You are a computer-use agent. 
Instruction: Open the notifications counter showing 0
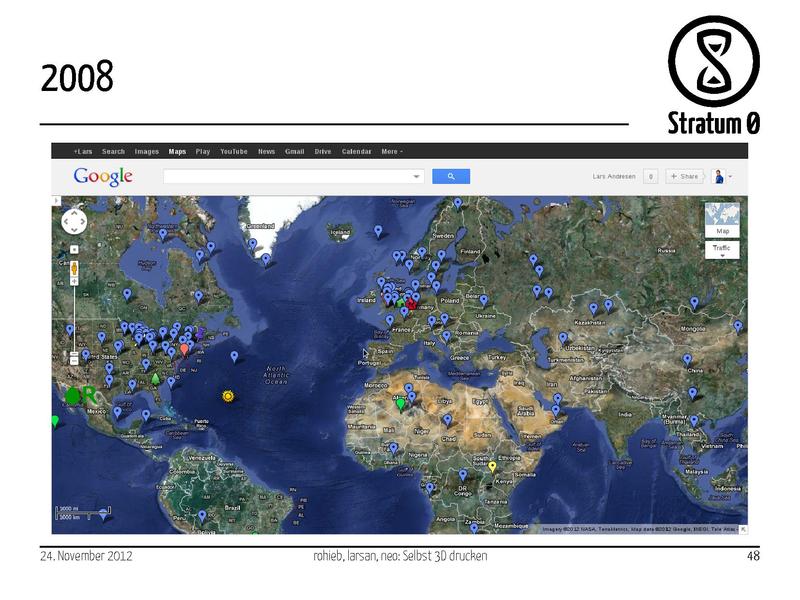650,176
